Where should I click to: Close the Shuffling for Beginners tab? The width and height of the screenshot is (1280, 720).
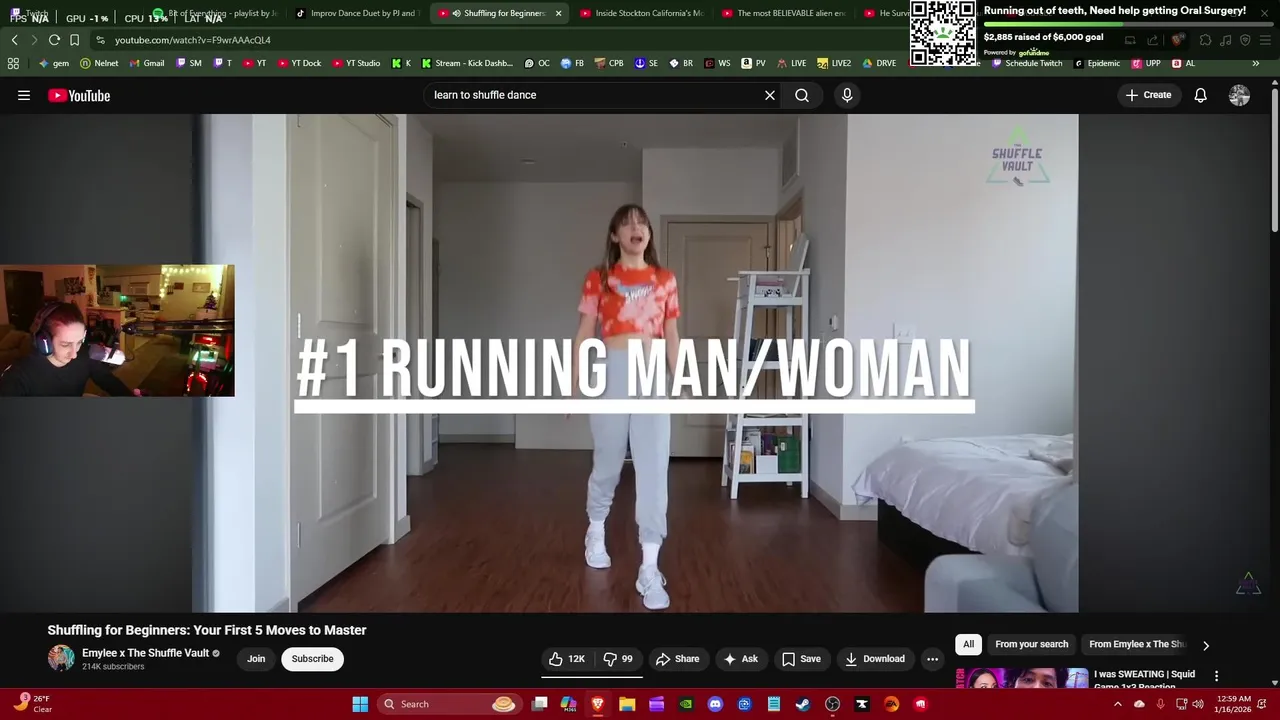pos(558,13)
